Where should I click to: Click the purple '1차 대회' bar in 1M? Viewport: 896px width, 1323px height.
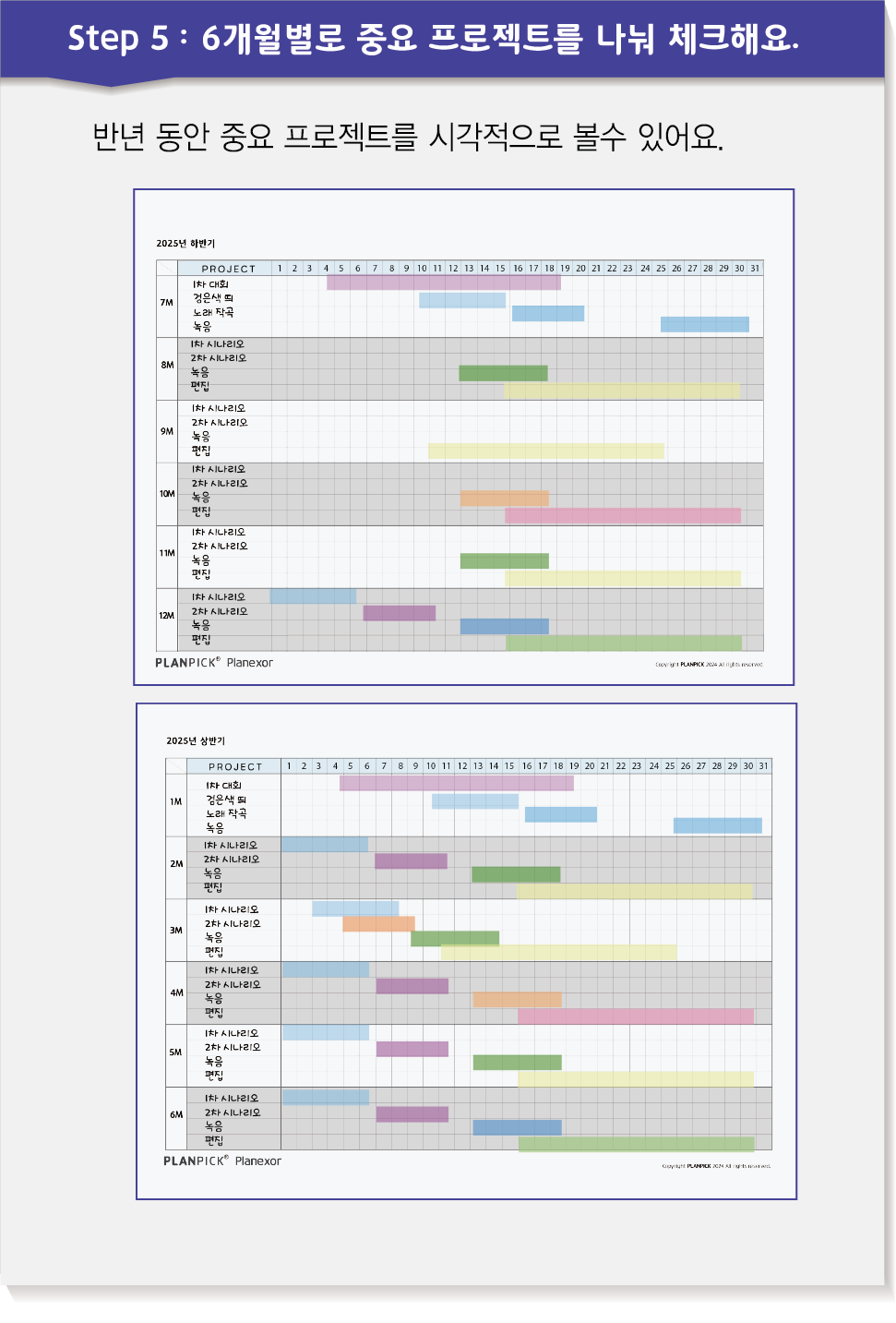tap(457, 783)
